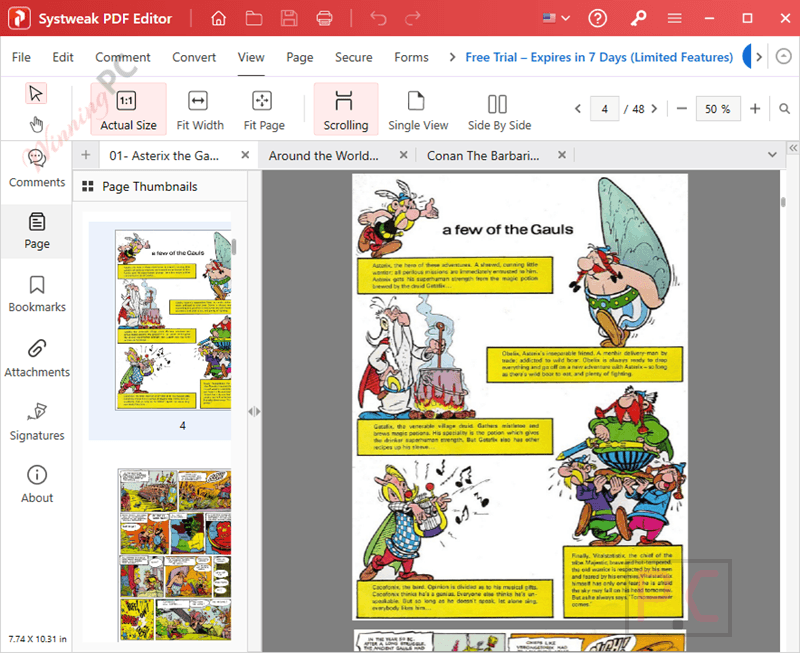The width and height of the screenshot is (800, 653).
Task: Select the page 4 thumbnail
Action: click(172, 320)
